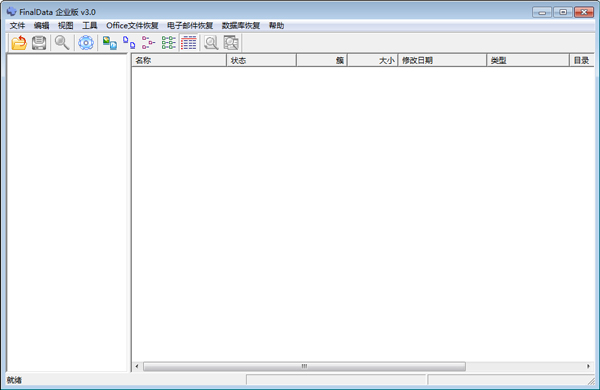Open the 电子邮件恢复 menu
Image resolution: width=600 pixels, height=390 pixels.
(190, 26)
